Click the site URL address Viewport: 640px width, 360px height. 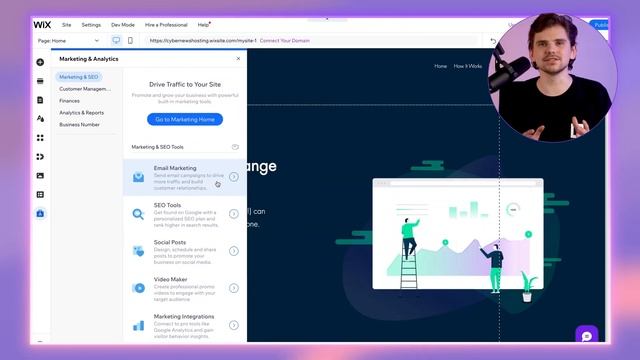coord(203,41)
